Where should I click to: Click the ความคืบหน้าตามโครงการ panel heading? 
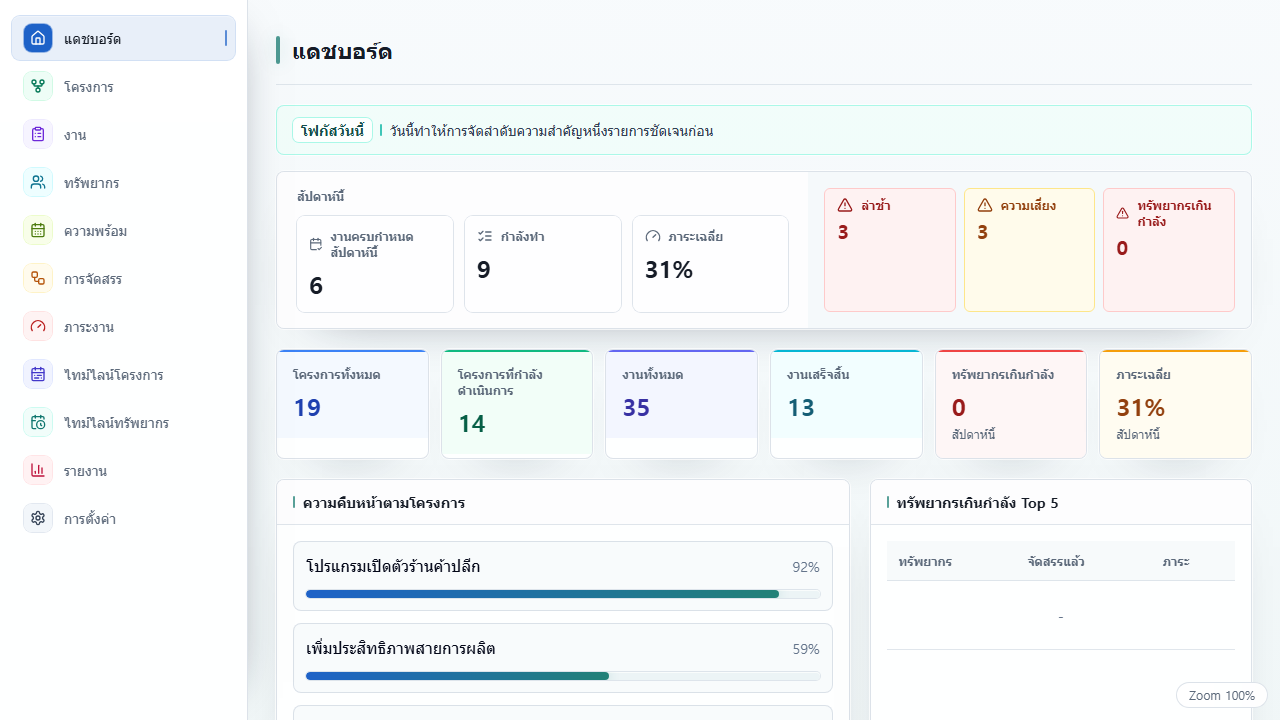pyautogui.click(x=384, y=503)
